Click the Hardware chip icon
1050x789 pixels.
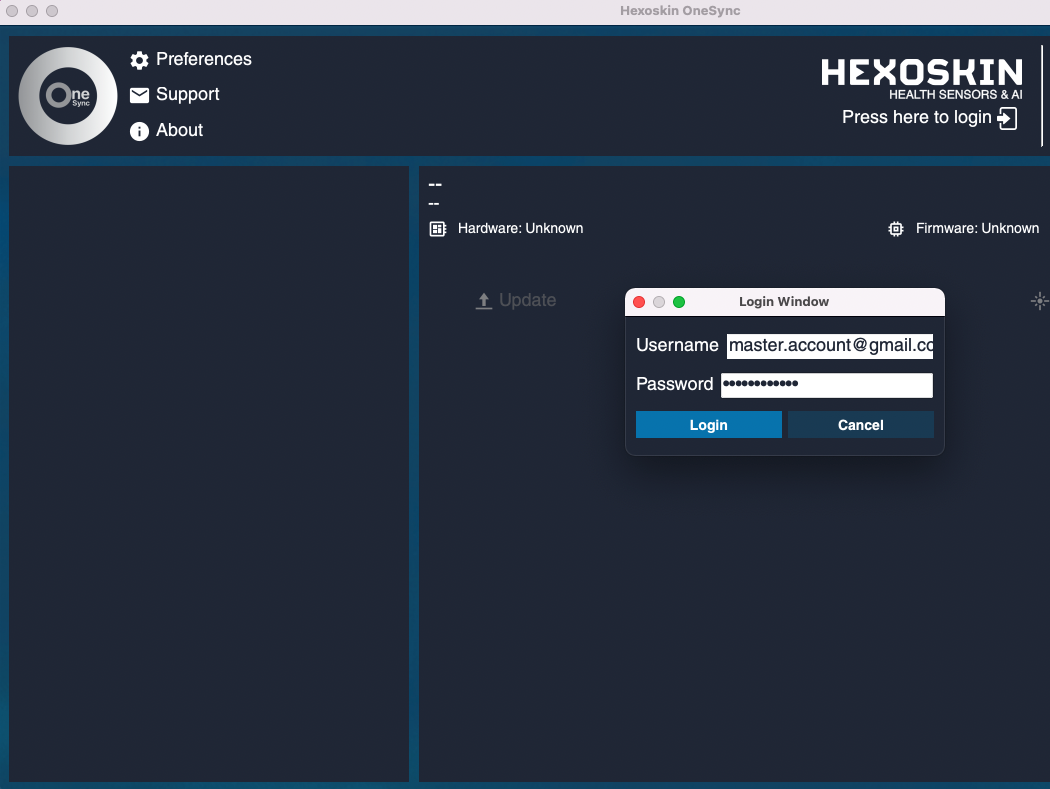click(437, 228)
